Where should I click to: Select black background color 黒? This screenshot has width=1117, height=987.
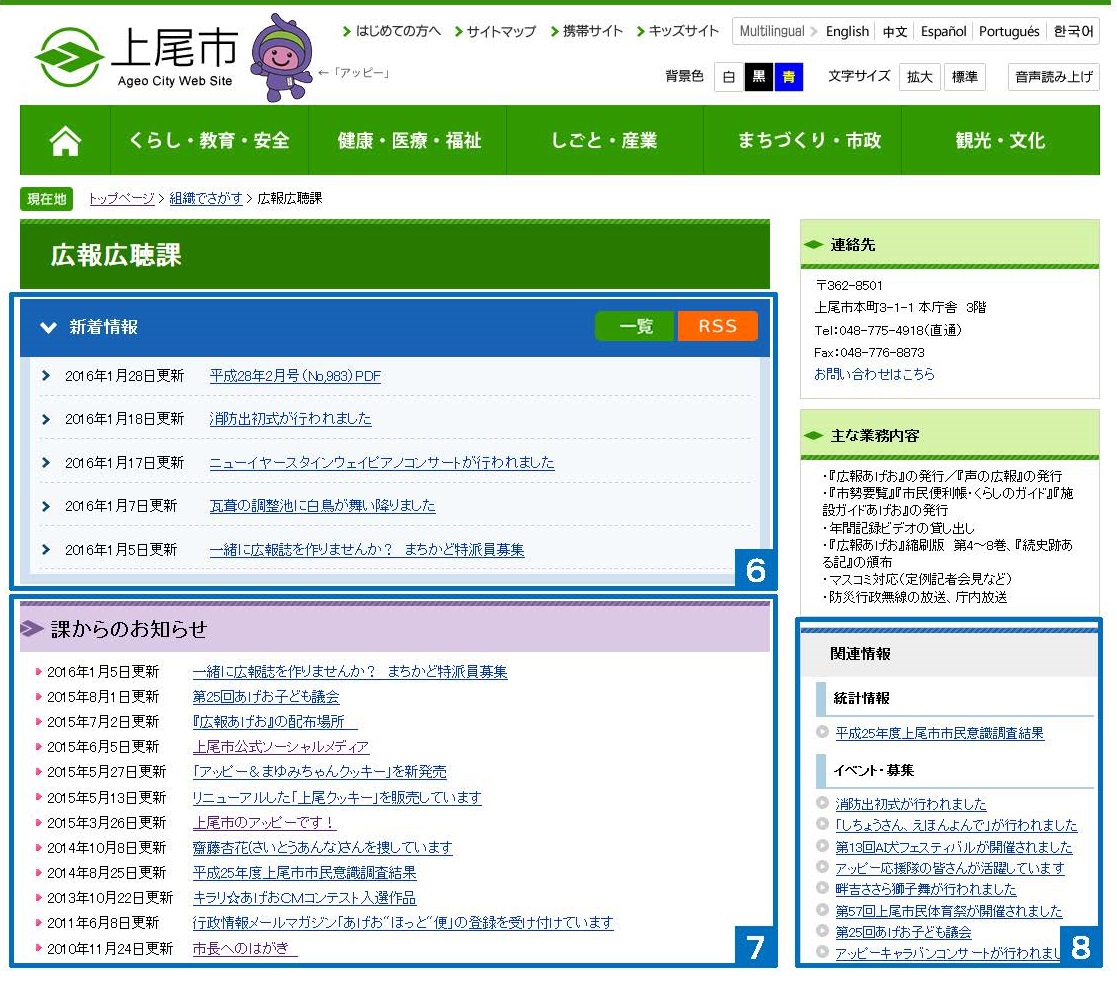[x=759, y=77]
